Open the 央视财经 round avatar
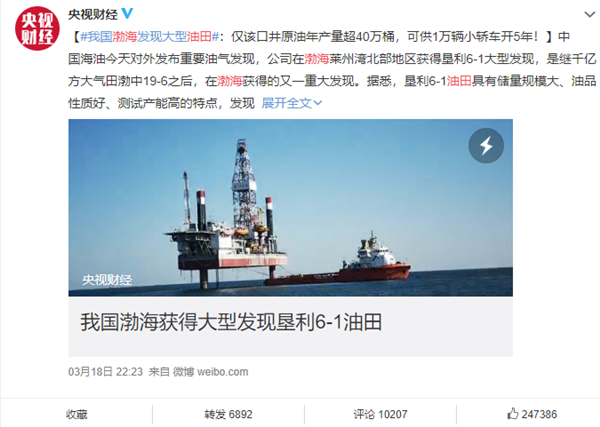 (x=37, y=28)
